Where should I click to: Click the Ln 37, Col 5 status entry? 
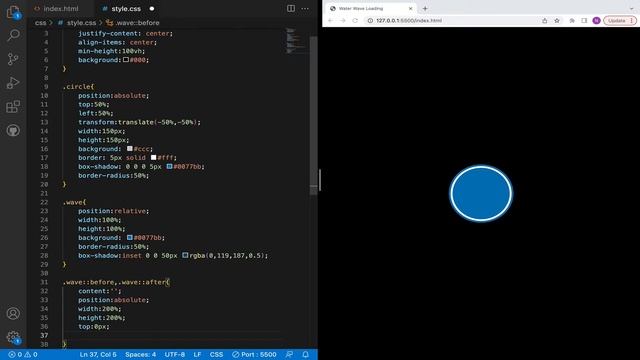tap(98, 355)
